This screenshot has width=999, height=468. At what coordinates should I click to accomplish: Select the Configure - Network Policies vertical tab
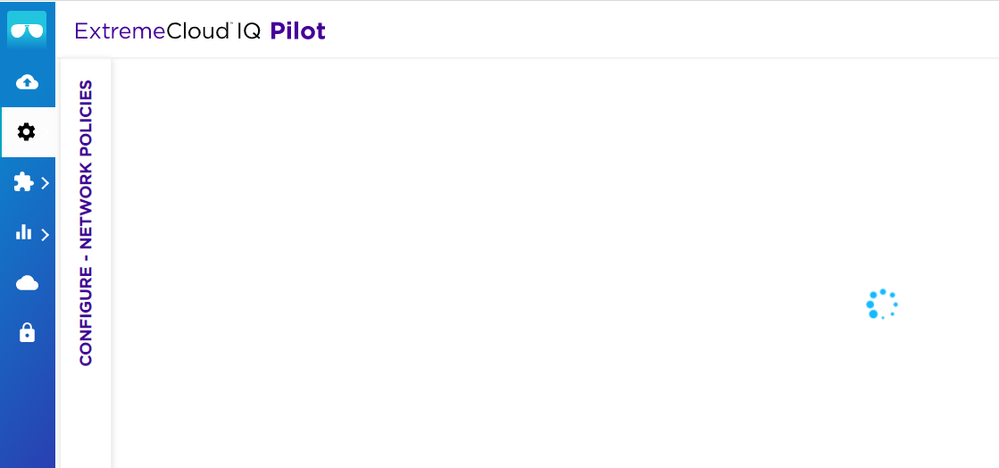[x=86, y=222]
